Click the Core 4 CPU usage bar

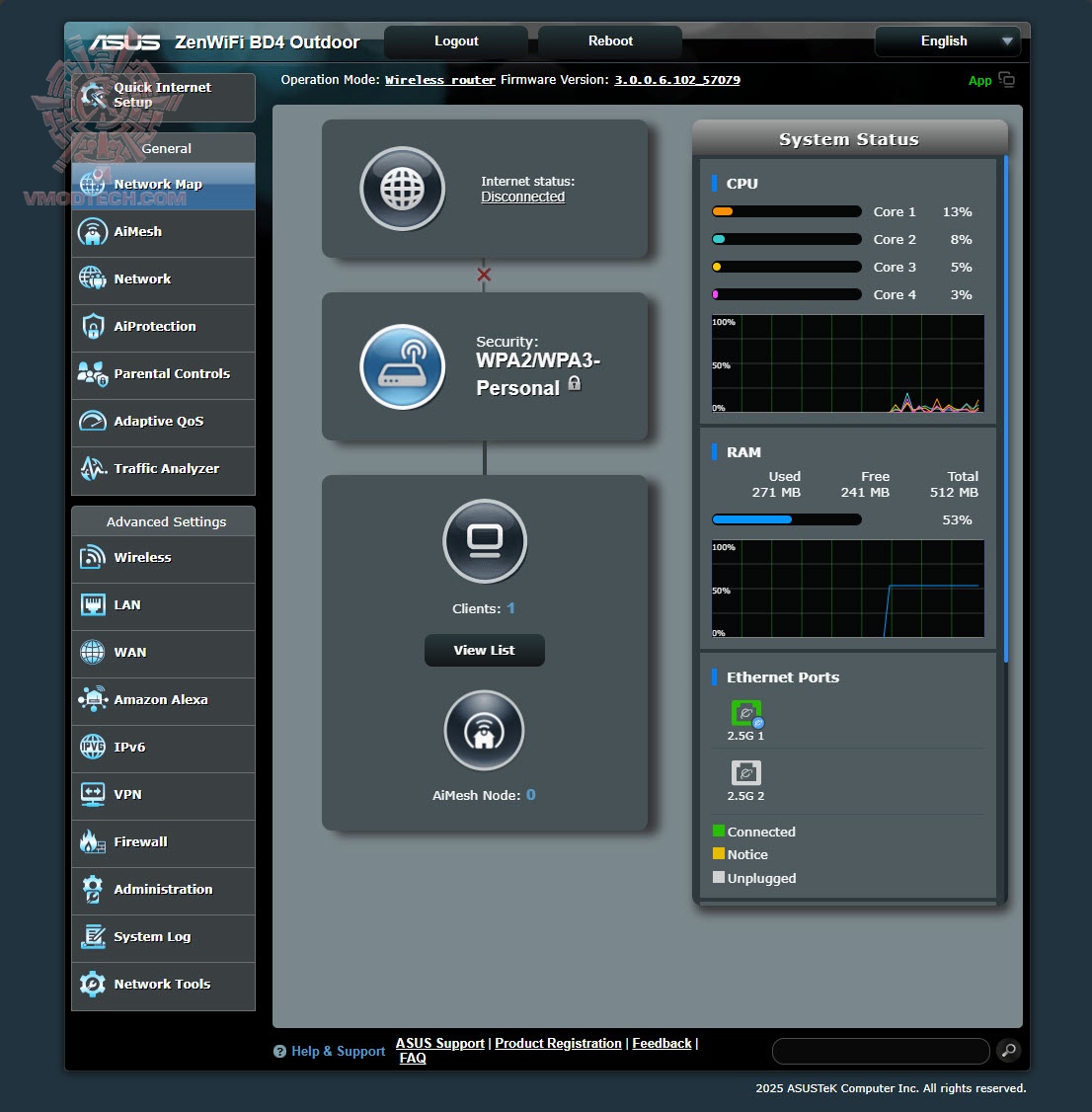(x=786, y=294)
